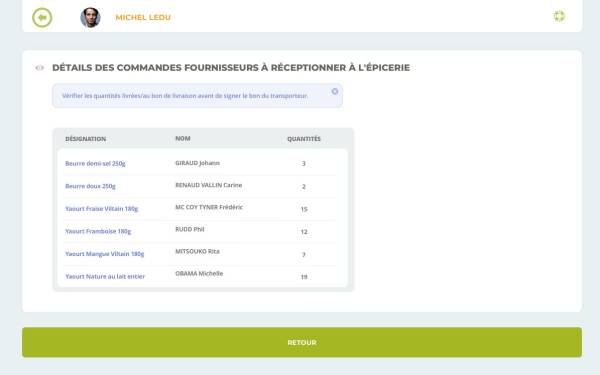Click the green RETOUR button
This screenshot has width=600, height=375.
pos(302,342)
